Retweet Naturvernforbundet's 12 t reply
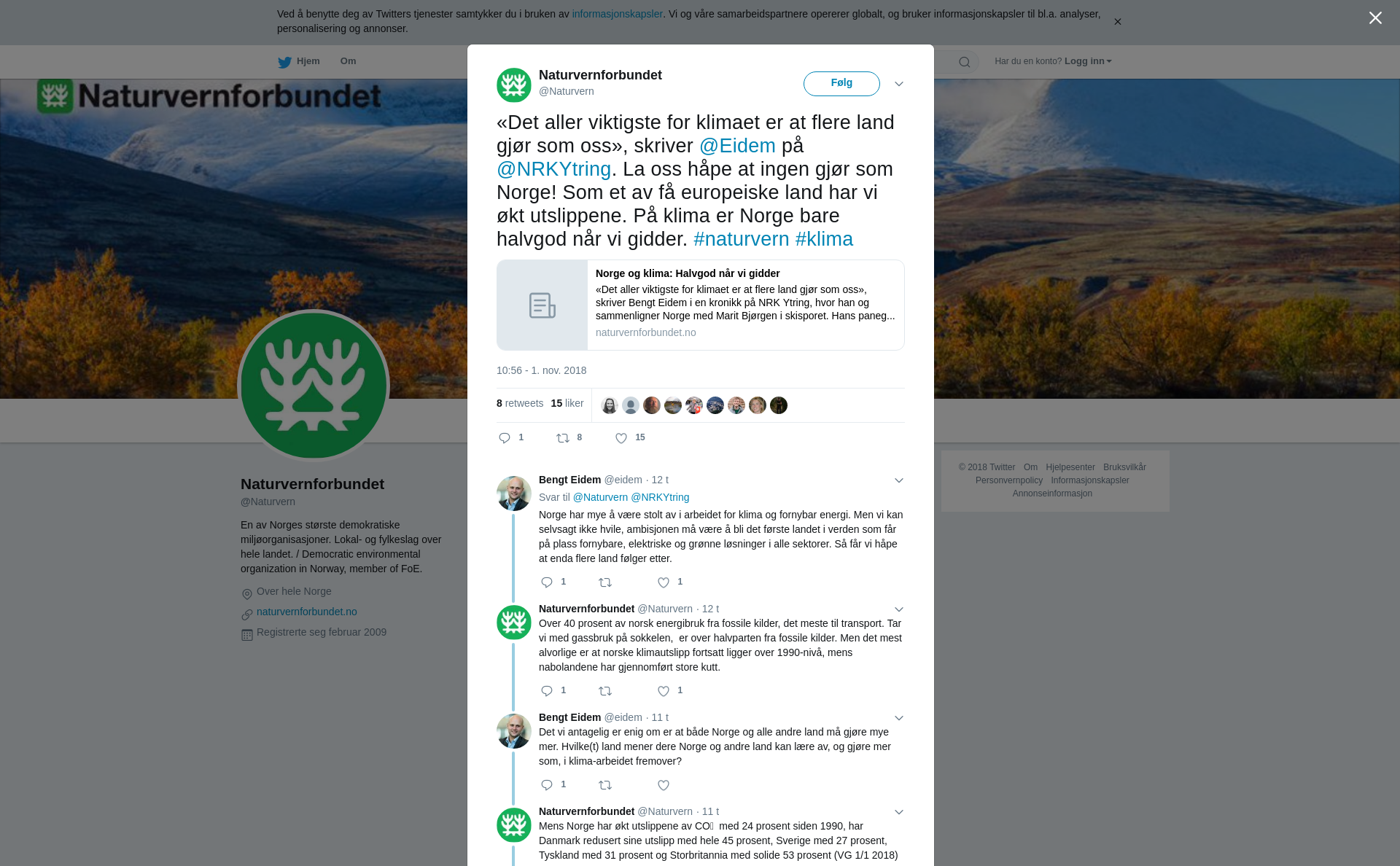This screenshot has width=1400, height=866. (x=605, y=691)
